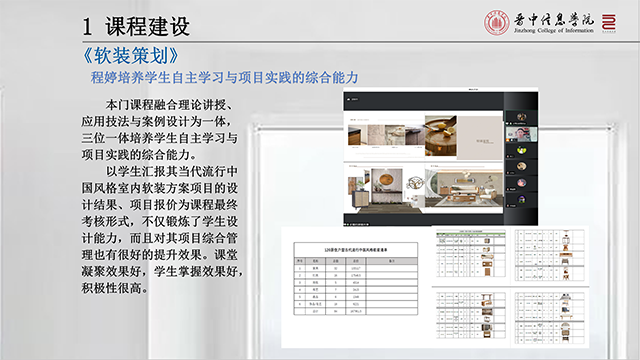Click the paragraph starting 本门课程融合理论讲授

pyautogui.click(x=159, y=130)
